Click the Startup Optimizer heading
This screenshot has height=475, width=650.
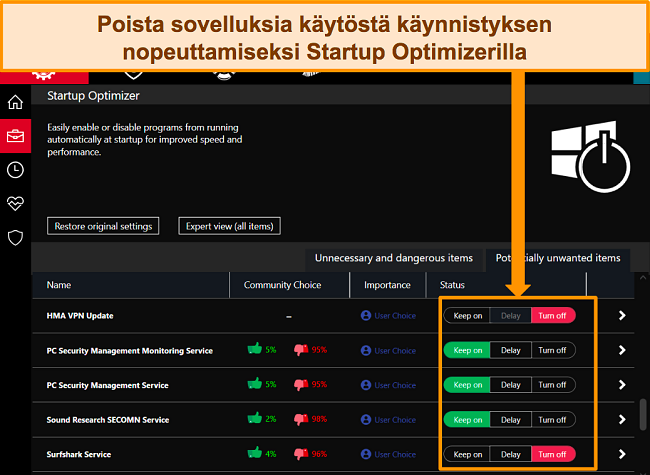(x=93, y=96)
